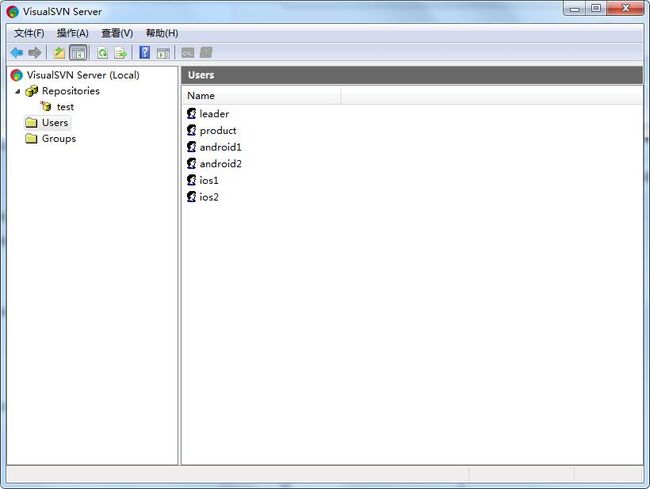This screenshot has height=489, width=650.
Task: Click the user icon beside android1
Action: click(192, 147)
